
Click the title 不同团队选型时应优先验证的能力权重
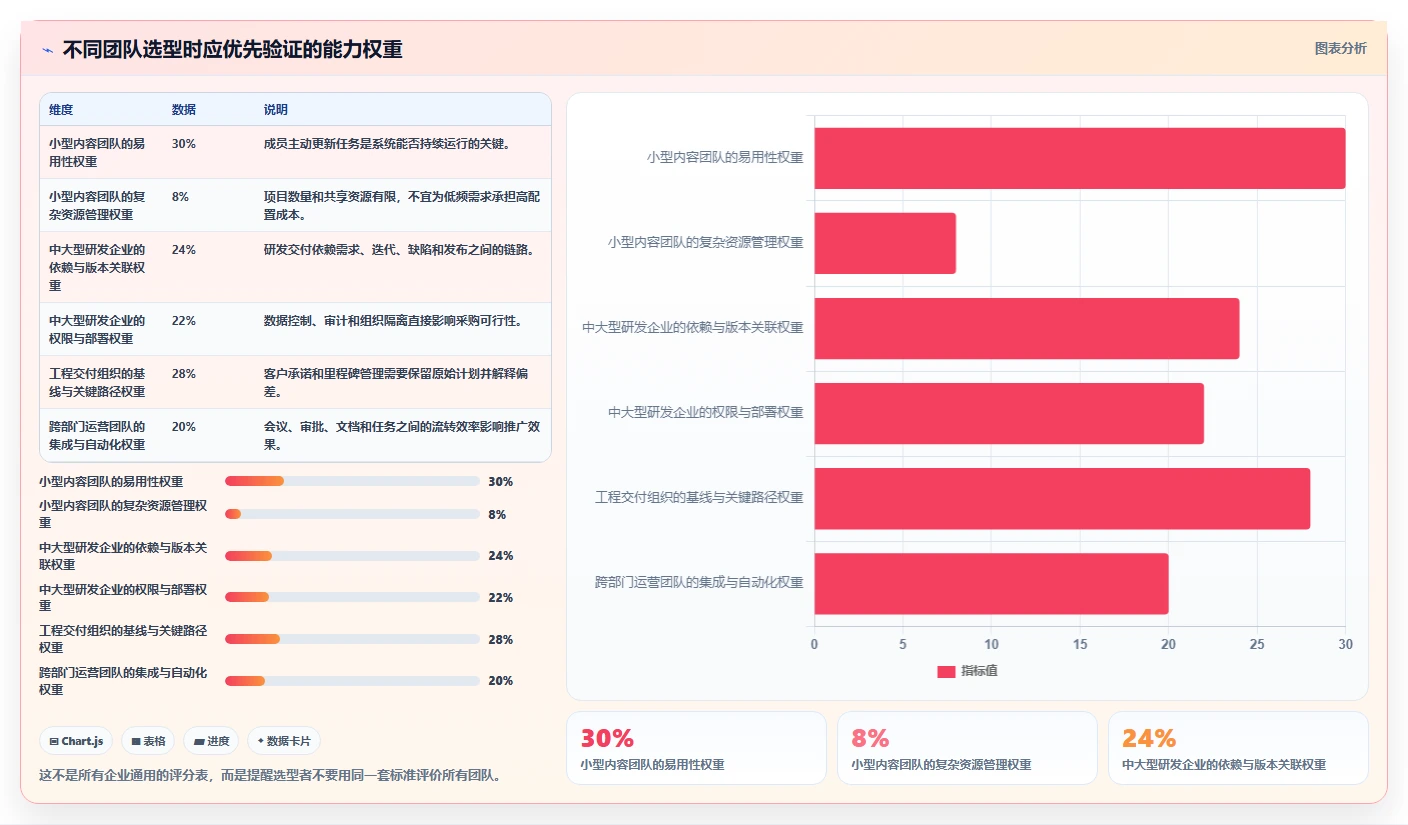pos(232,50)
